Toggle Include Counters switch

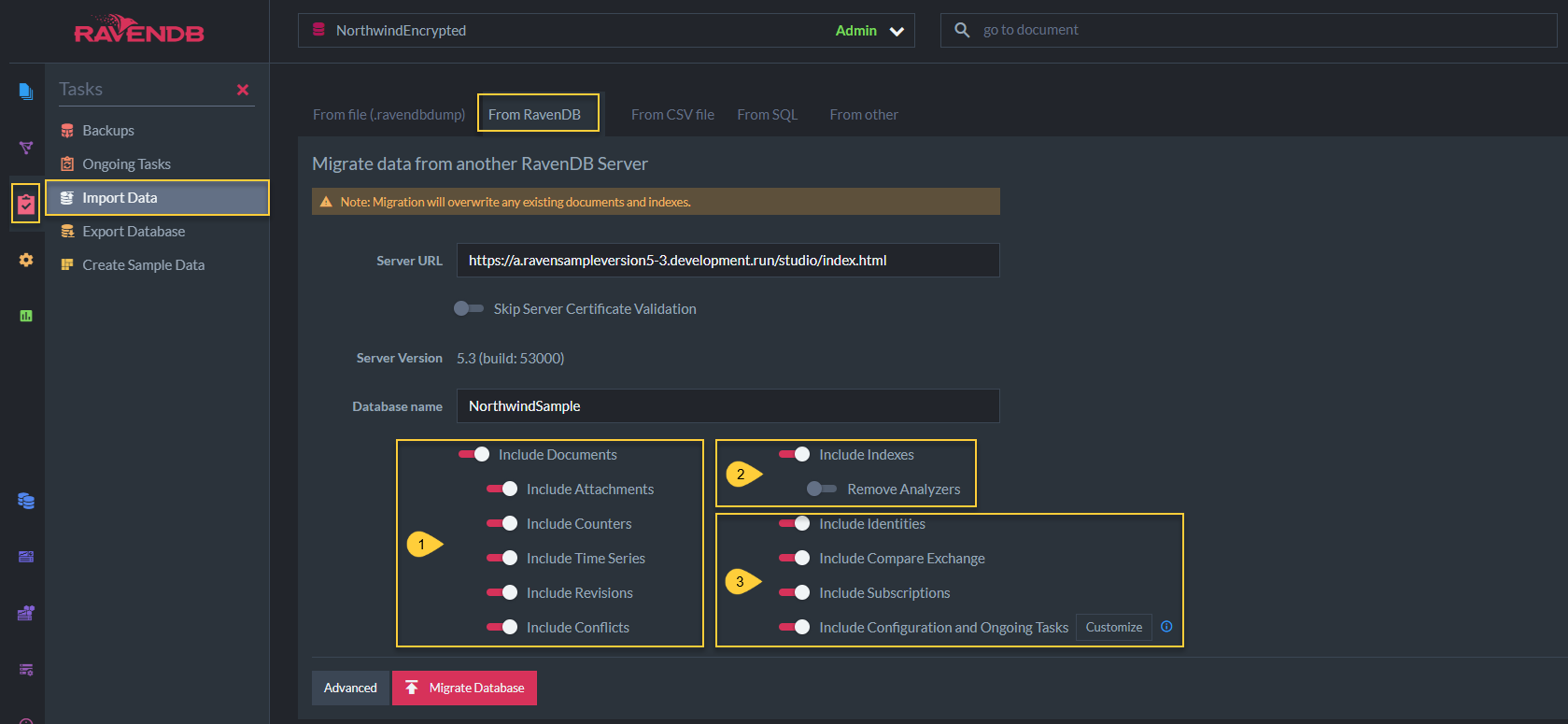(x=502, y=523)
